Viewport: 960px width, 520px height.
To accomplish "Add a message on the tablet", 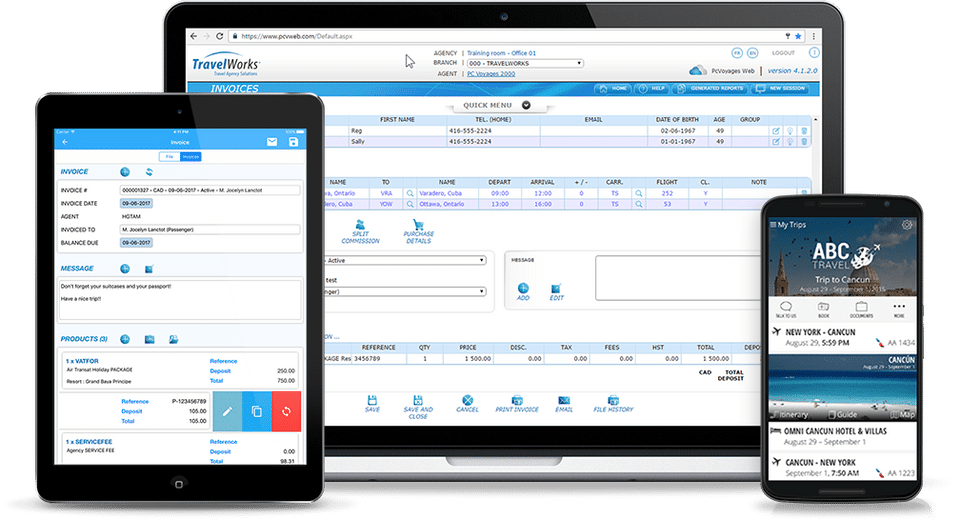I will (125, 269).
